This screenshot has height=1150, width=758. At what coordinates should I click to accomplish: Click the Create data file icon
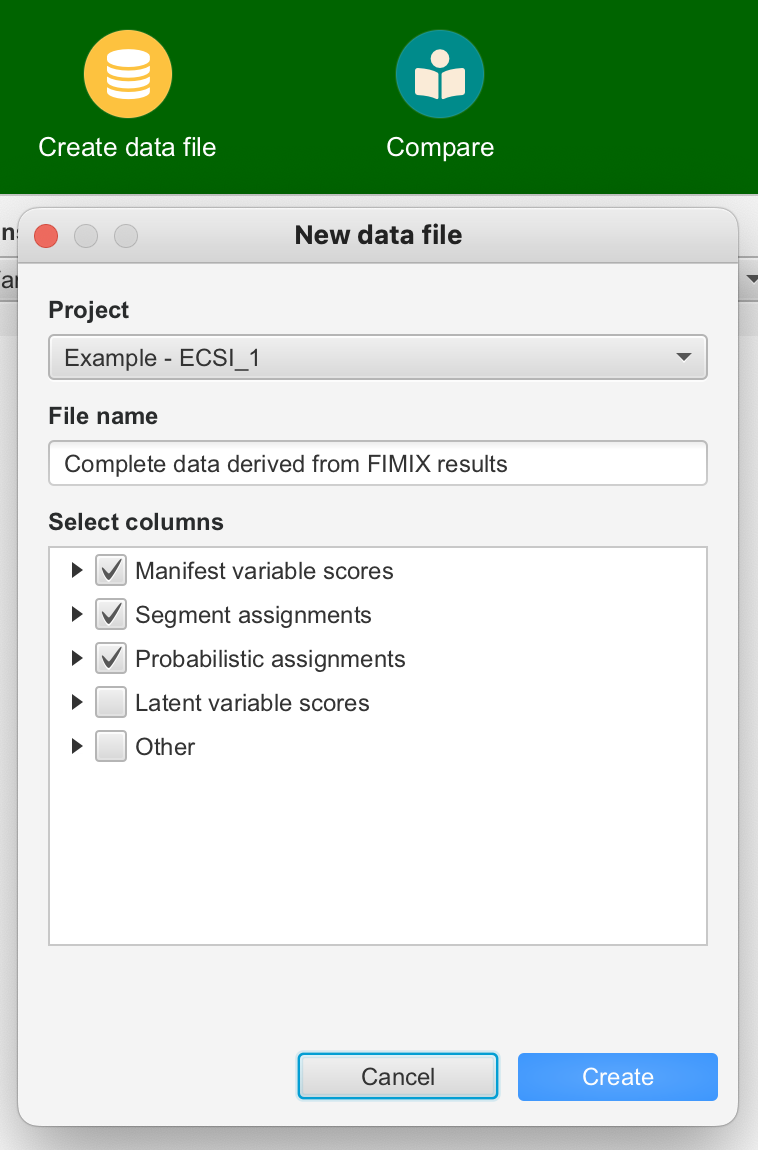(127, 75)
